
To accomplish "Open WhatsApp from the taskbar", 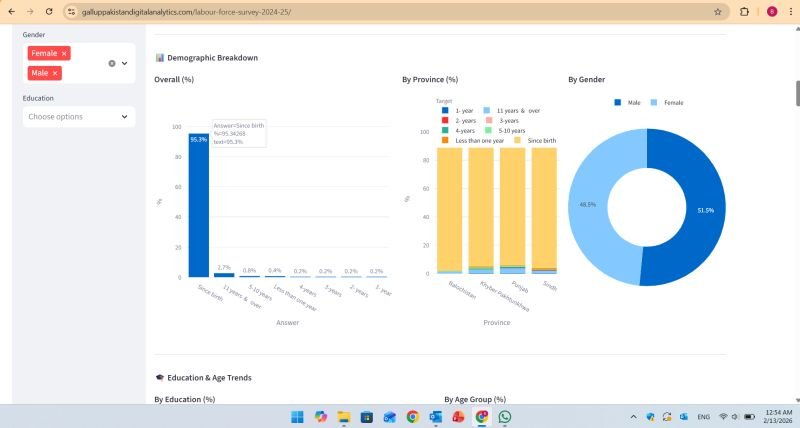I will [505, 416].
